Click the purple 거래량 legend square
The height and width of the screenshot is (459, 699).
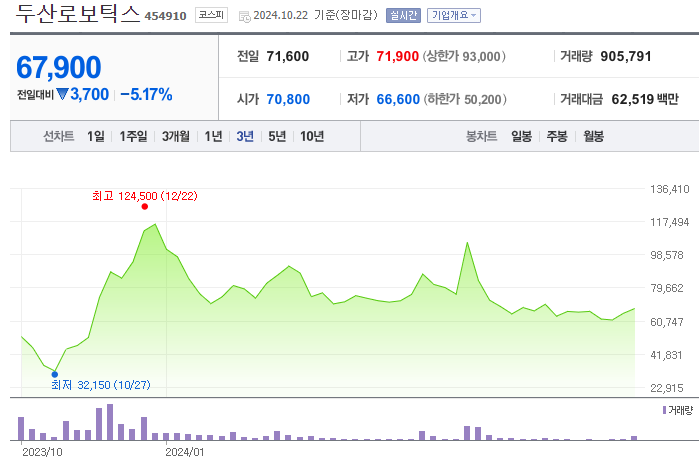664,410
